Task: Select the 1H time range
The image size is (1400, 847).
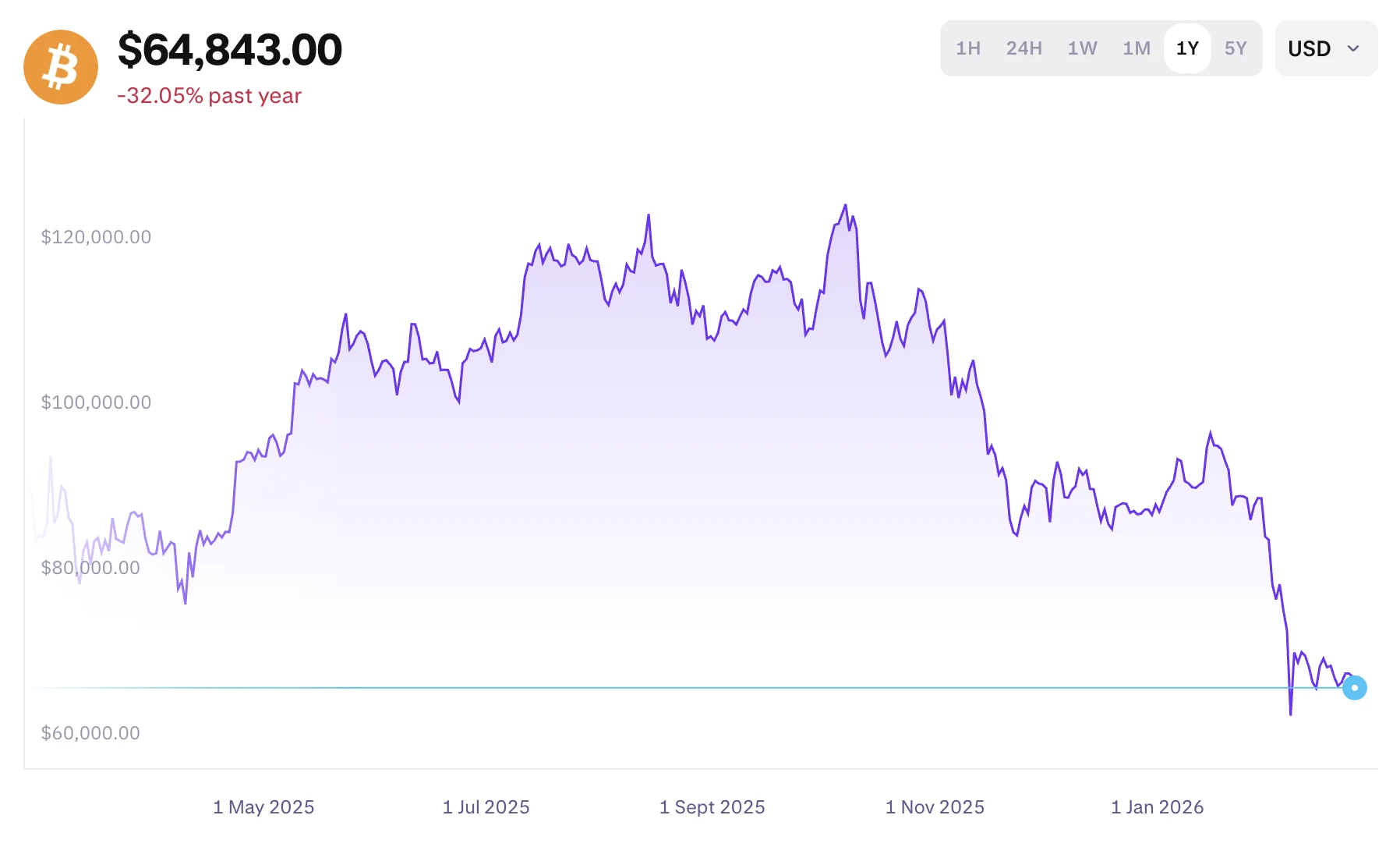Action: tap(968, 48)
